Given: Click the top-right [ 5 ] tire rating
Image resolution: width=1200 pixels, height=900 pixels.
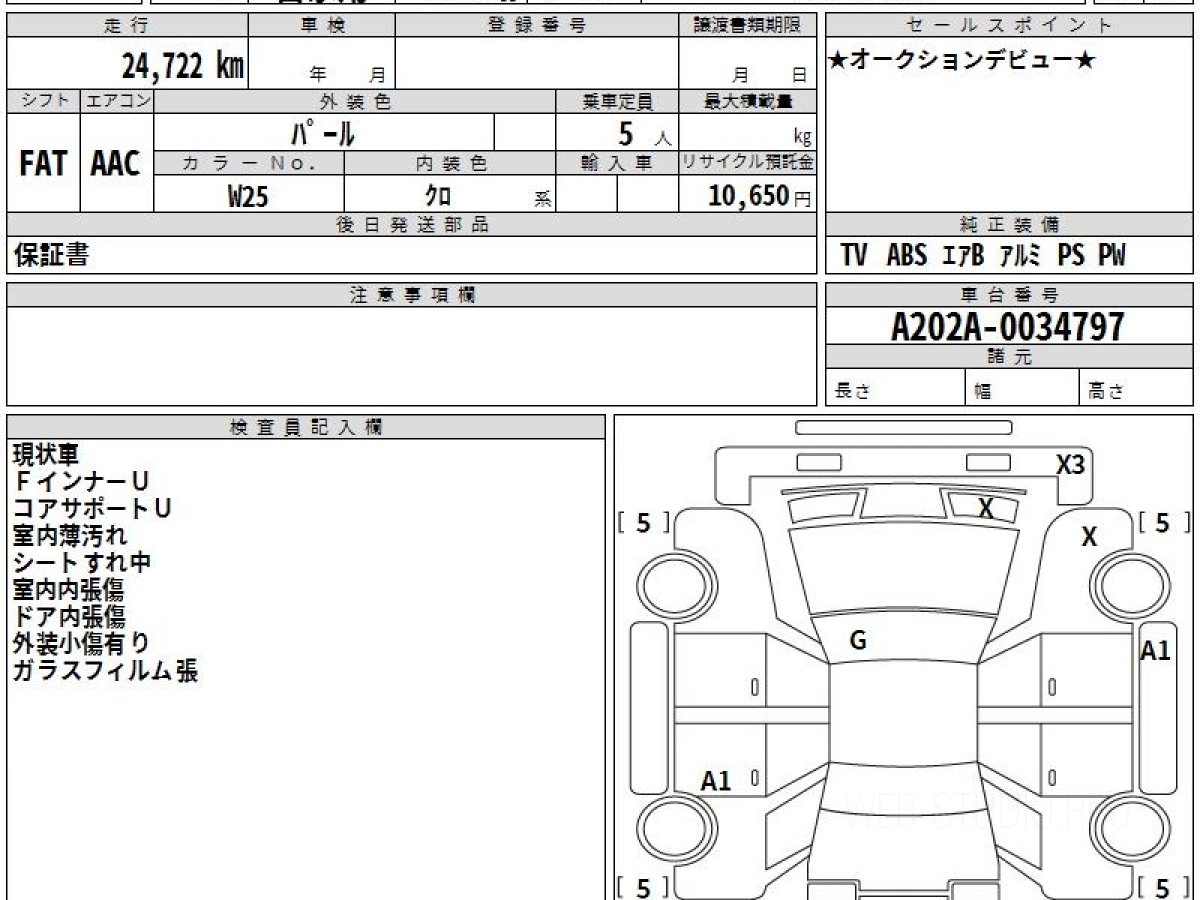Looking at the screenshot, I should (x=1163, y=523).
